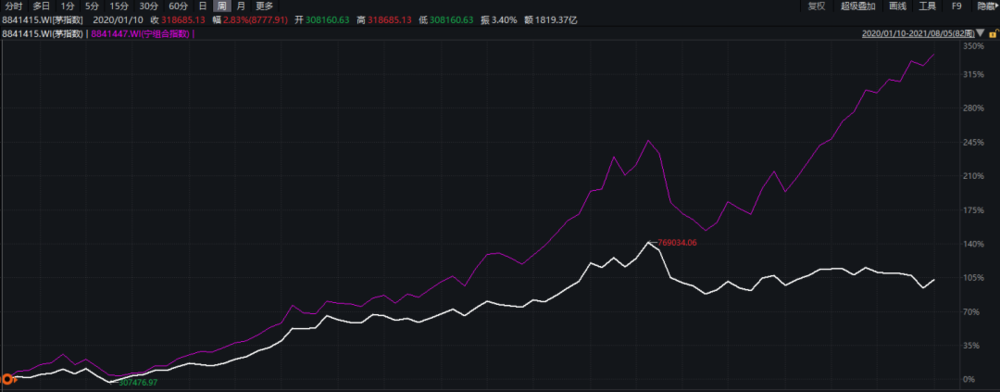Select the 30分 chart period

point(149,6)
